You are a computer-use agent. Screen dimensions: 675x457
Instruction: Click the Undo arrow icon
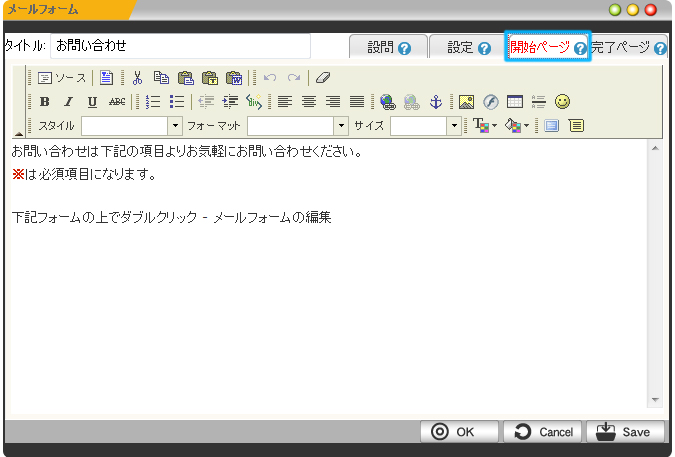click(270, 78)
